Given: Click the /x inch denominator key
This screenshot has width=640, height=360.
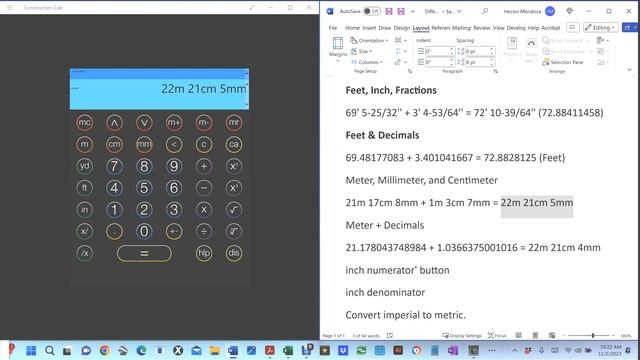Looking at the screenshot, I should tap(84, 253).
